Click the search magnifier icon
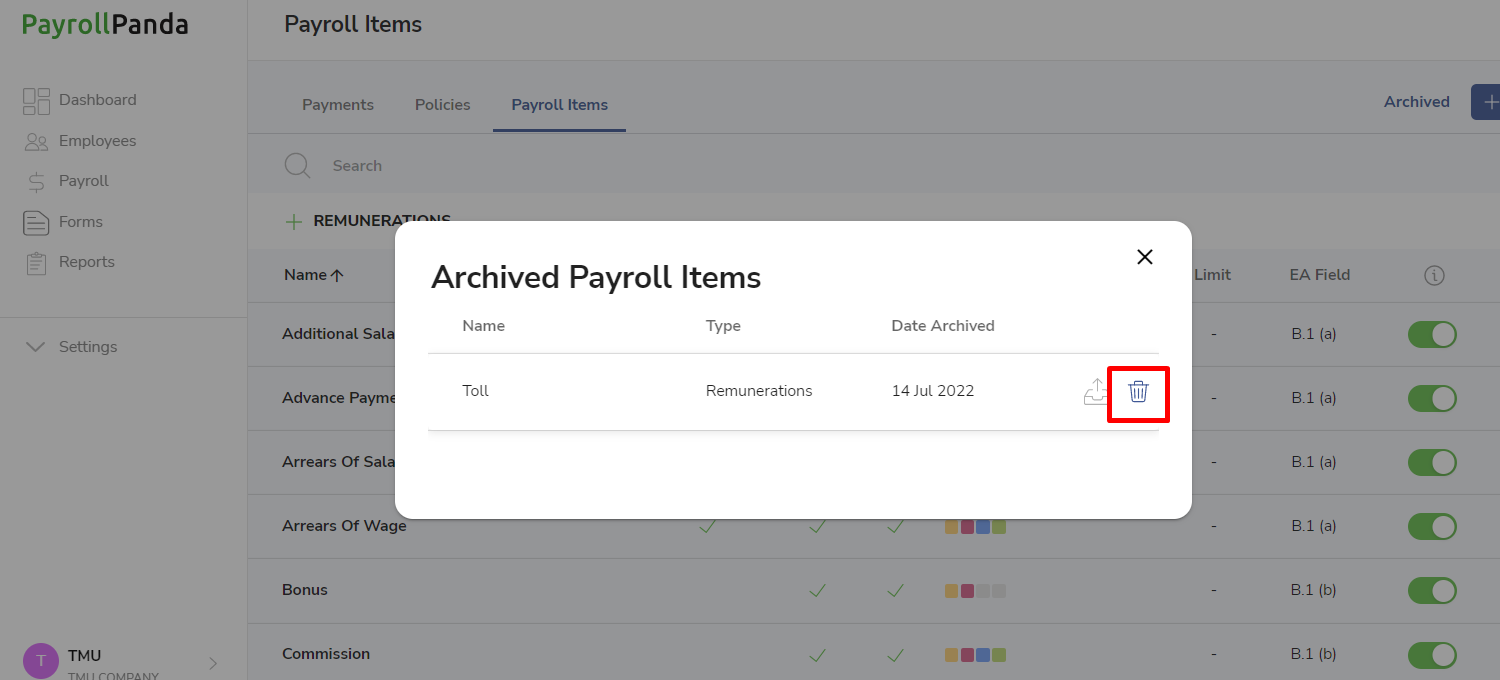 297,166
